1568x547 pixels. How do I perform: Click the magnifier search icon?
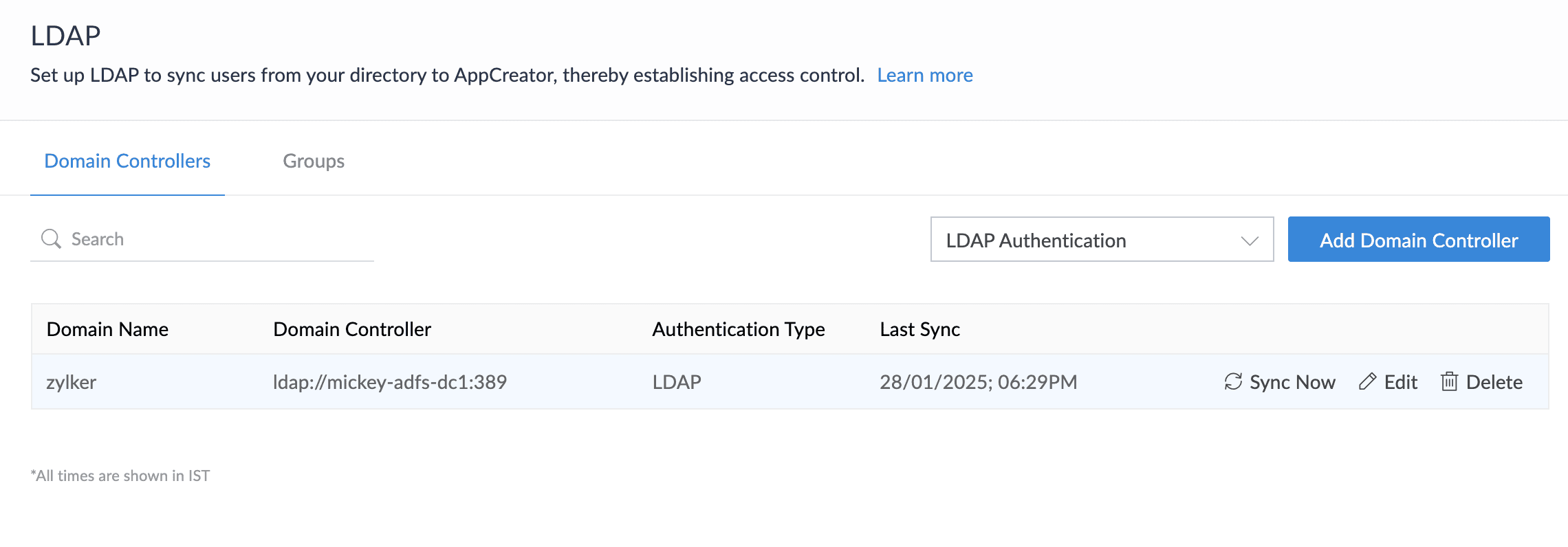(x=51, y=238)
